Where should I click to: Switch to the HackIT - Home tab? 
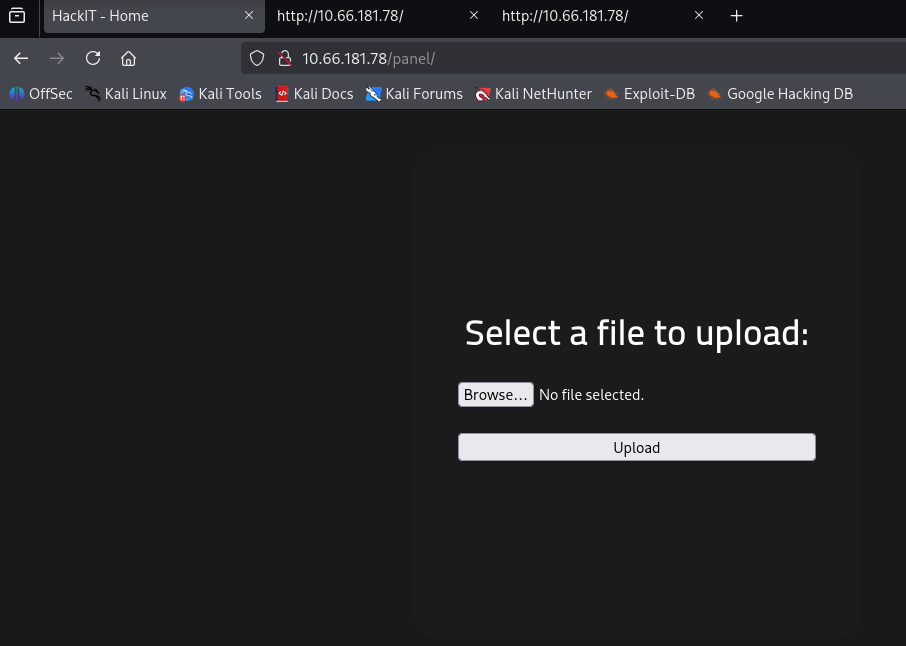(140, 16)
